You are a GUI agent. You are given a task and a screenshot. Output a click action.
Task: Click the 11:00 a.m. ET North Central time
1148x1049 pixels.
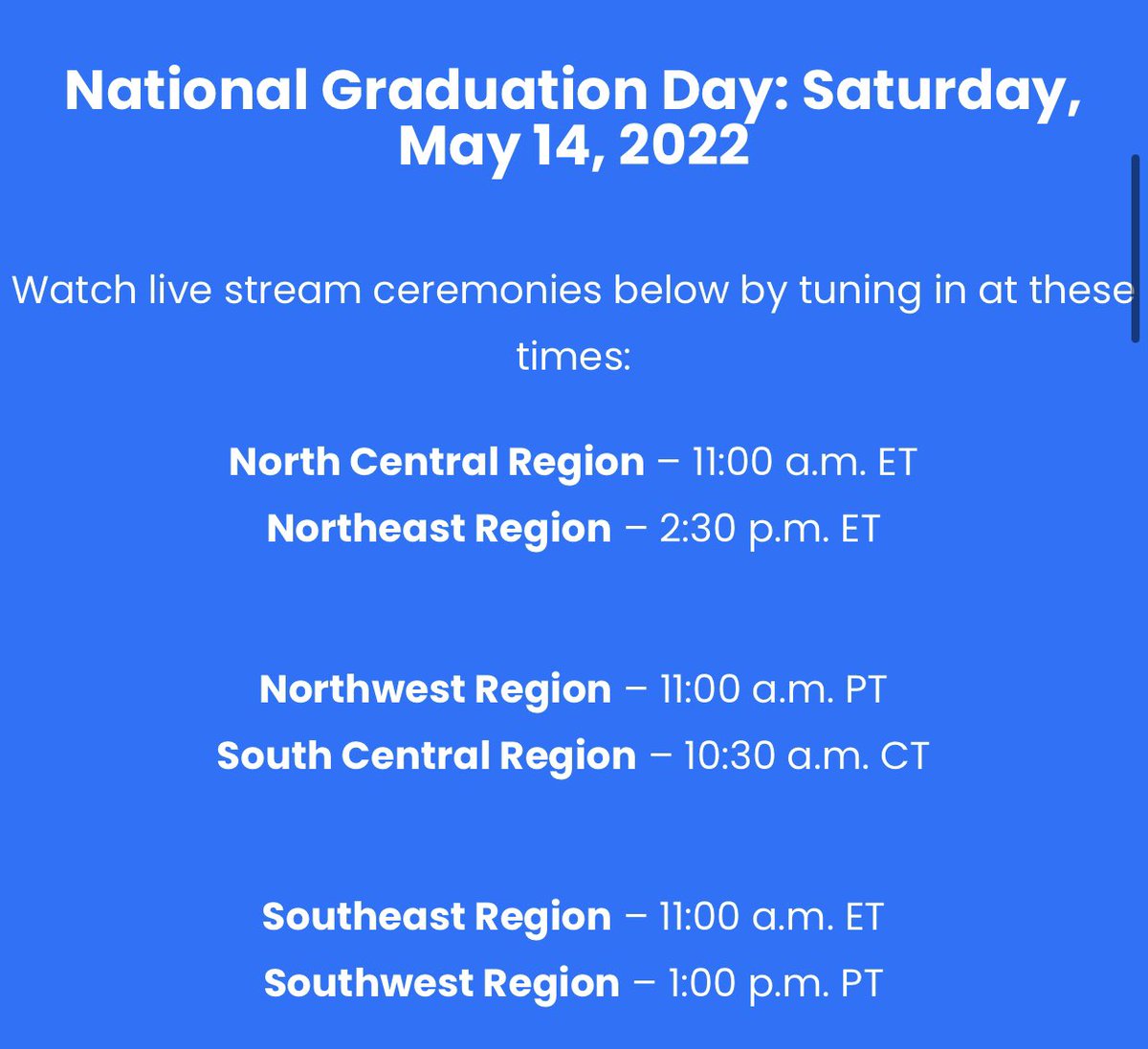pos(805,463)
